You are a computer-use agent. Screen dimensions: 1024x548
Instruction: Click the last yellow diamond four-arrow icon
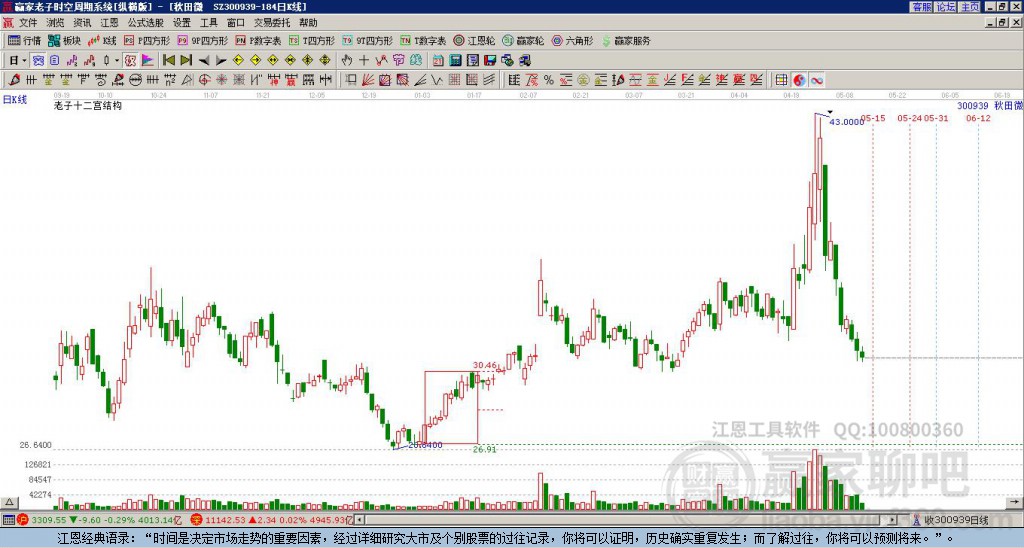[325, 61]
